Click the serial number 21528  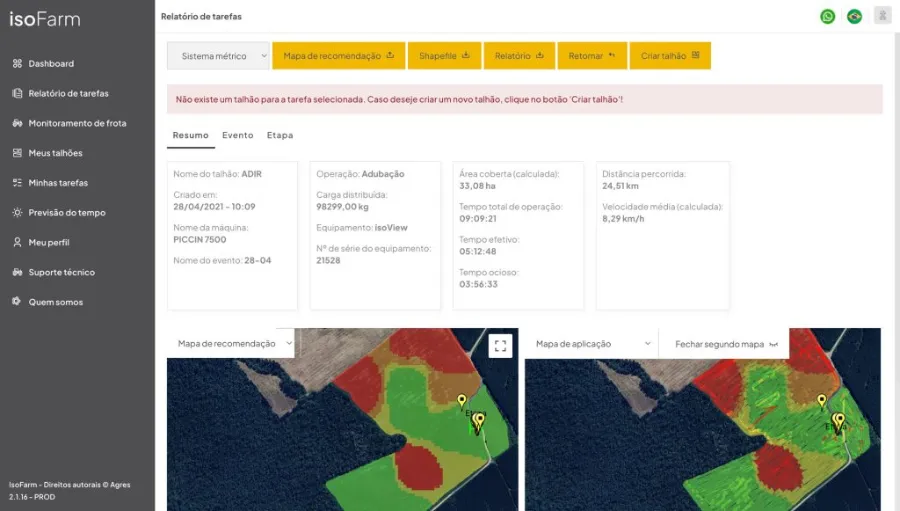point(328,261)
